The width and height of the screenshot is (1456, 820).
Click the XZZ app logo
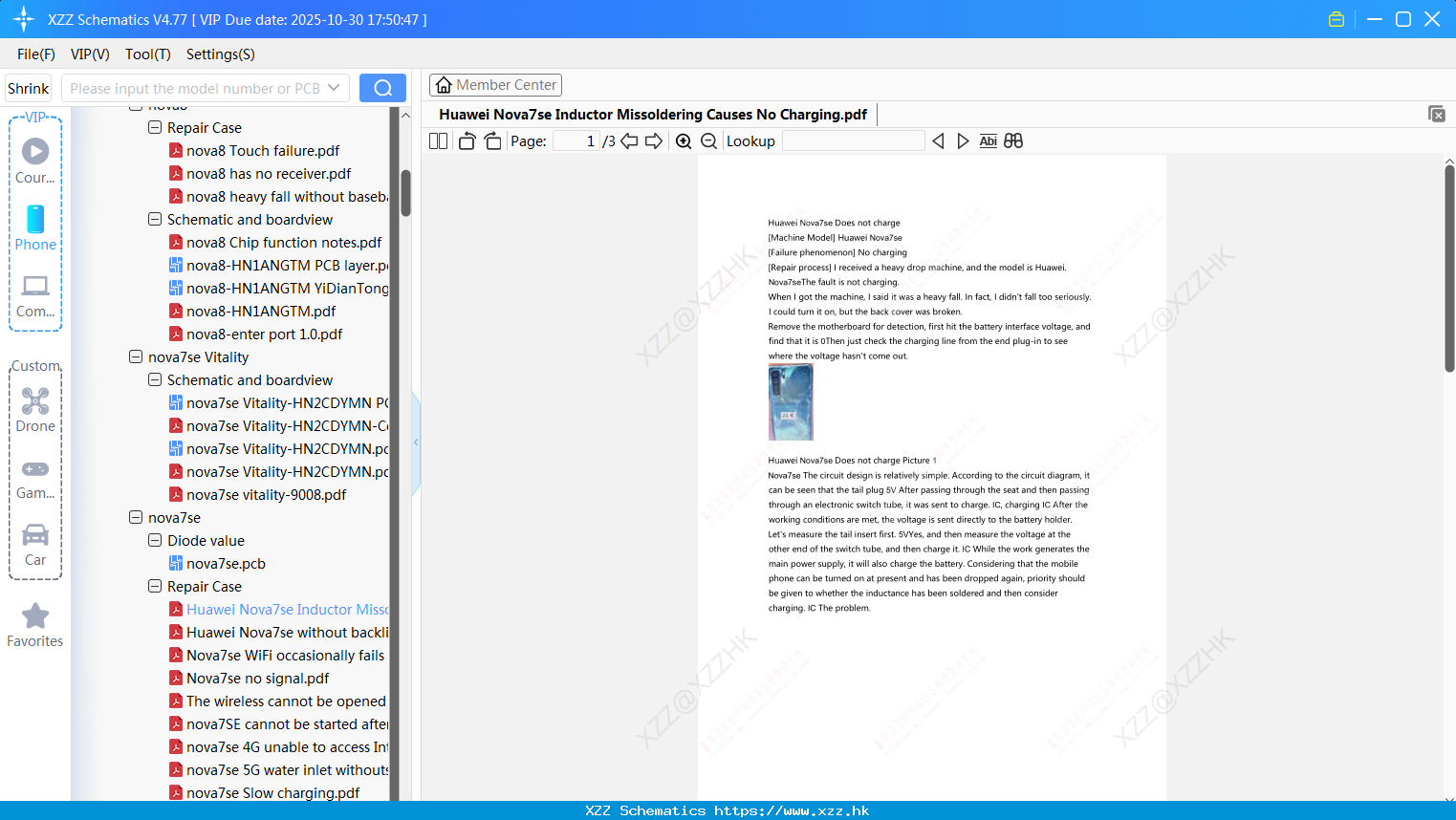point(23,19)
